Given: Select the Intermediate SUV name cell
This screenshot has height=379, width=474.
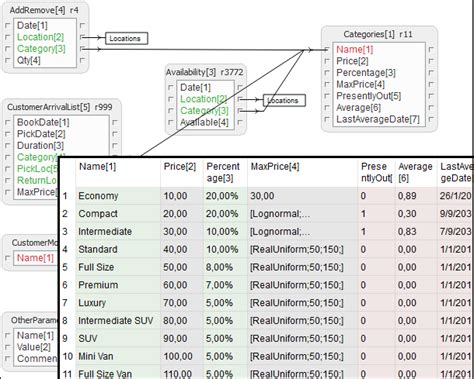Looking at the screenshot, I should [x=118, y=321].
